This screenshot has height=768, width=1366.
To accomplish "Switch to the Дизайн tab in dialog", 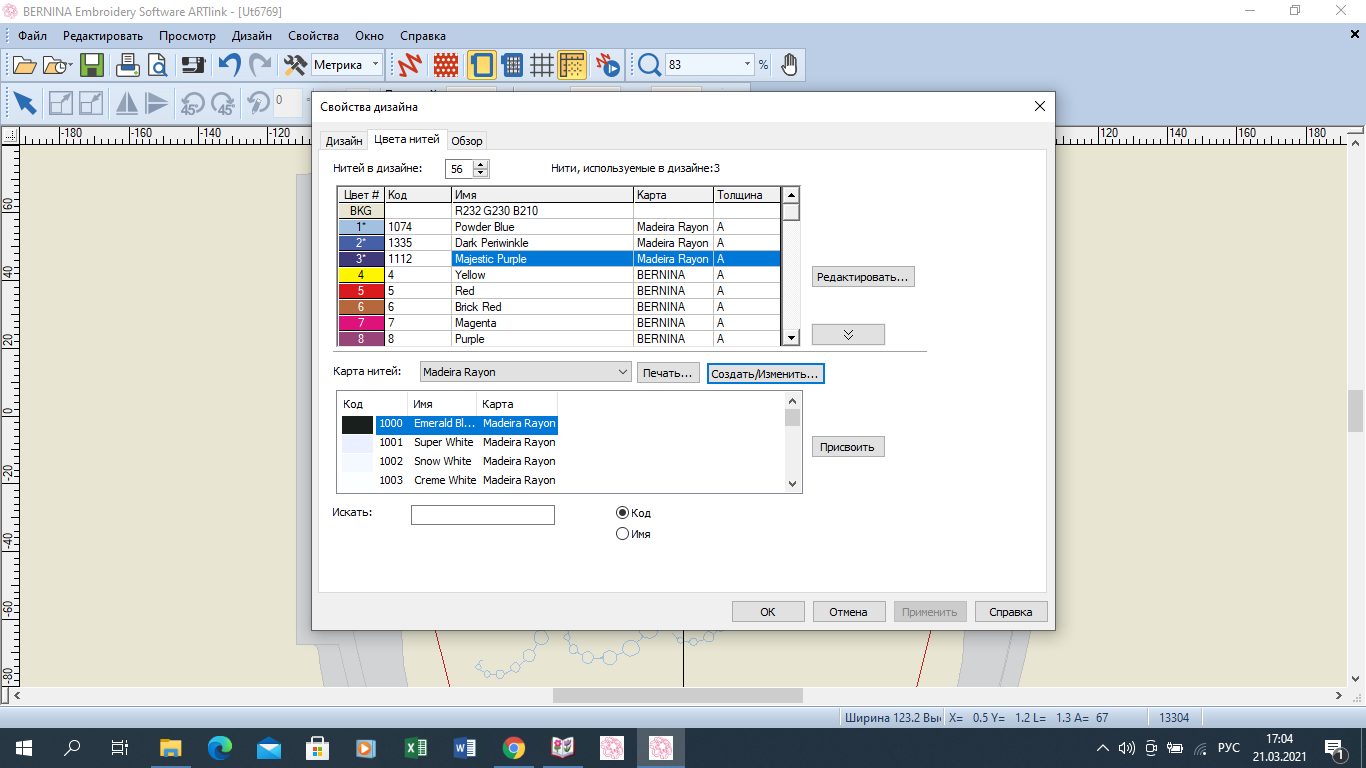I will (344, 141).
